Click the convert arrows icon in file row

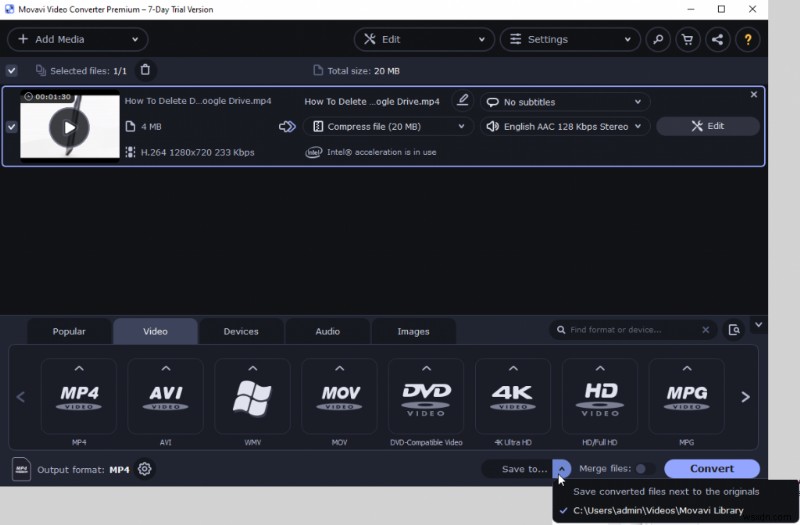[287, 127]
